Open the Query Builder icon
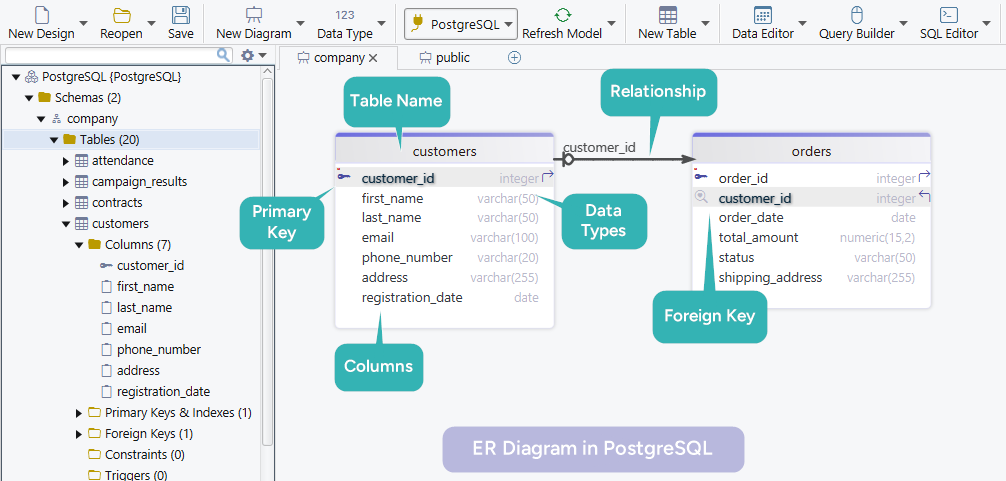The height and width of the screenshot is (481, 1006). [x=857, y=15]
